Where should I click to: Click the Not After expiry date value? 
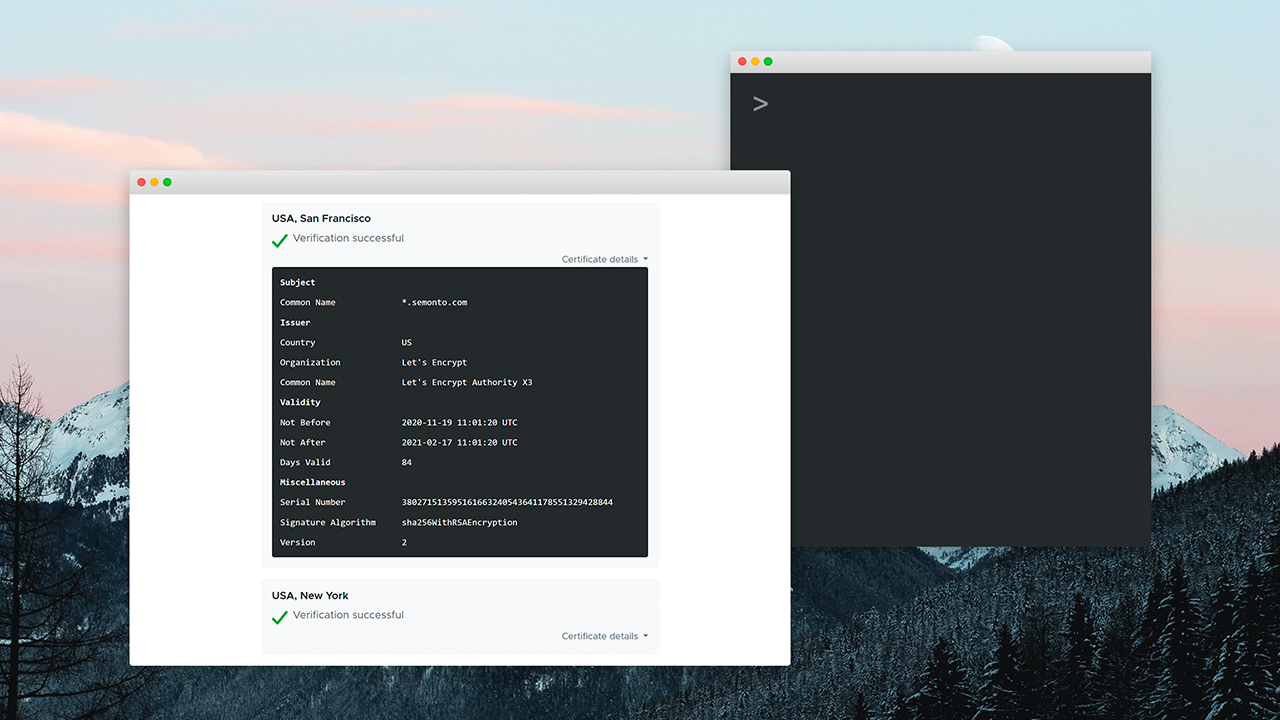click(459, 442)
